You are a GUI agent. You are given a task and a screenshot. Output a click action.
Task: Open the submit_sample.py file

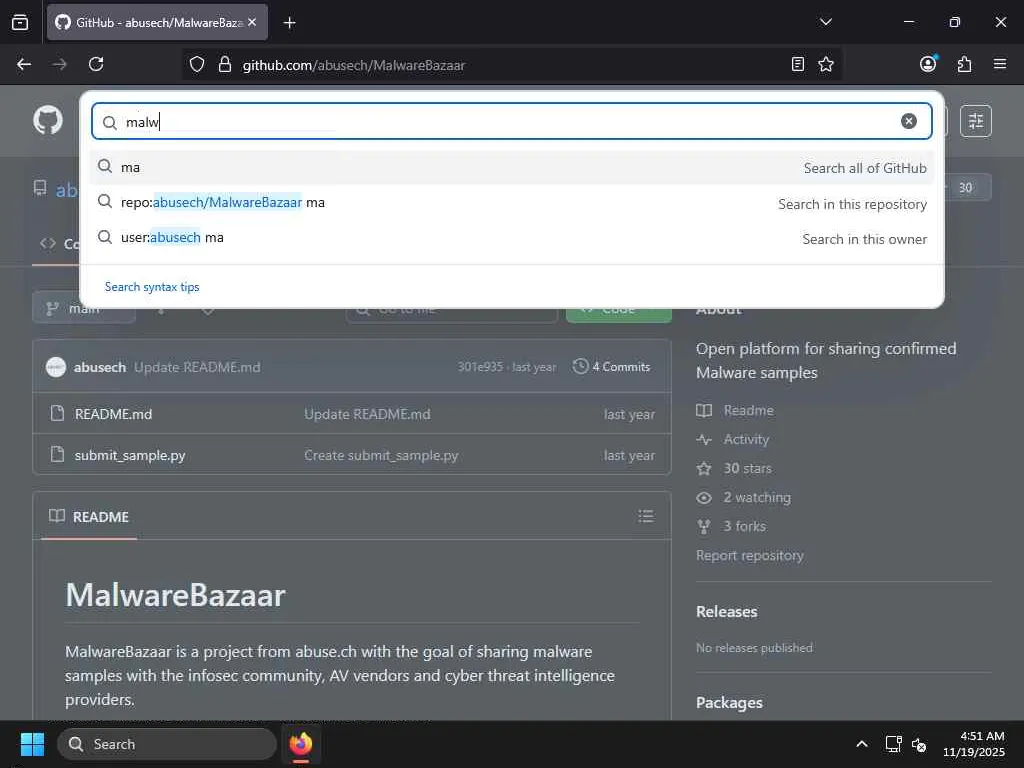[x=130, y=455]
